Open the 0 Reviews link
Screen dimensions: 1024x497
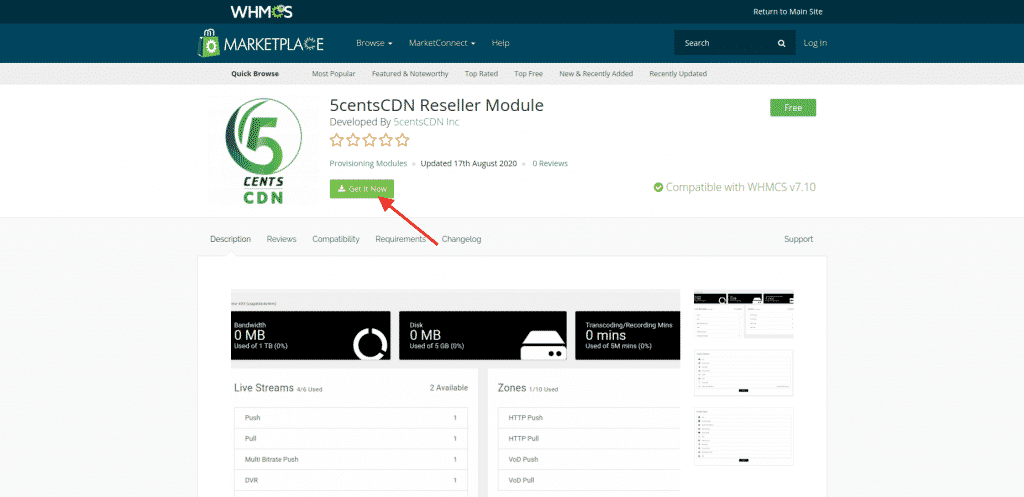[550, 163]
